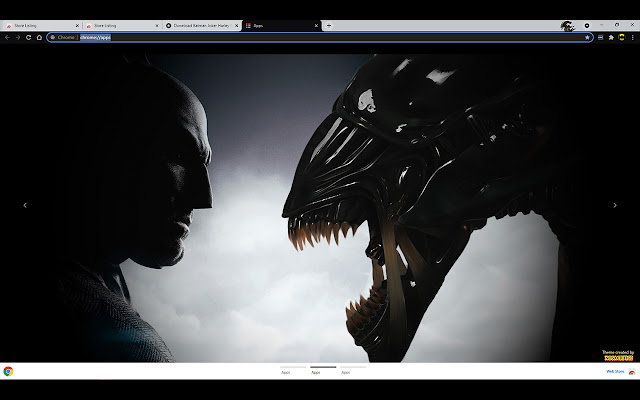This screenshot has width=640, height=400.
Task: Close the second Store Listing tab
Action: [157, 26]
